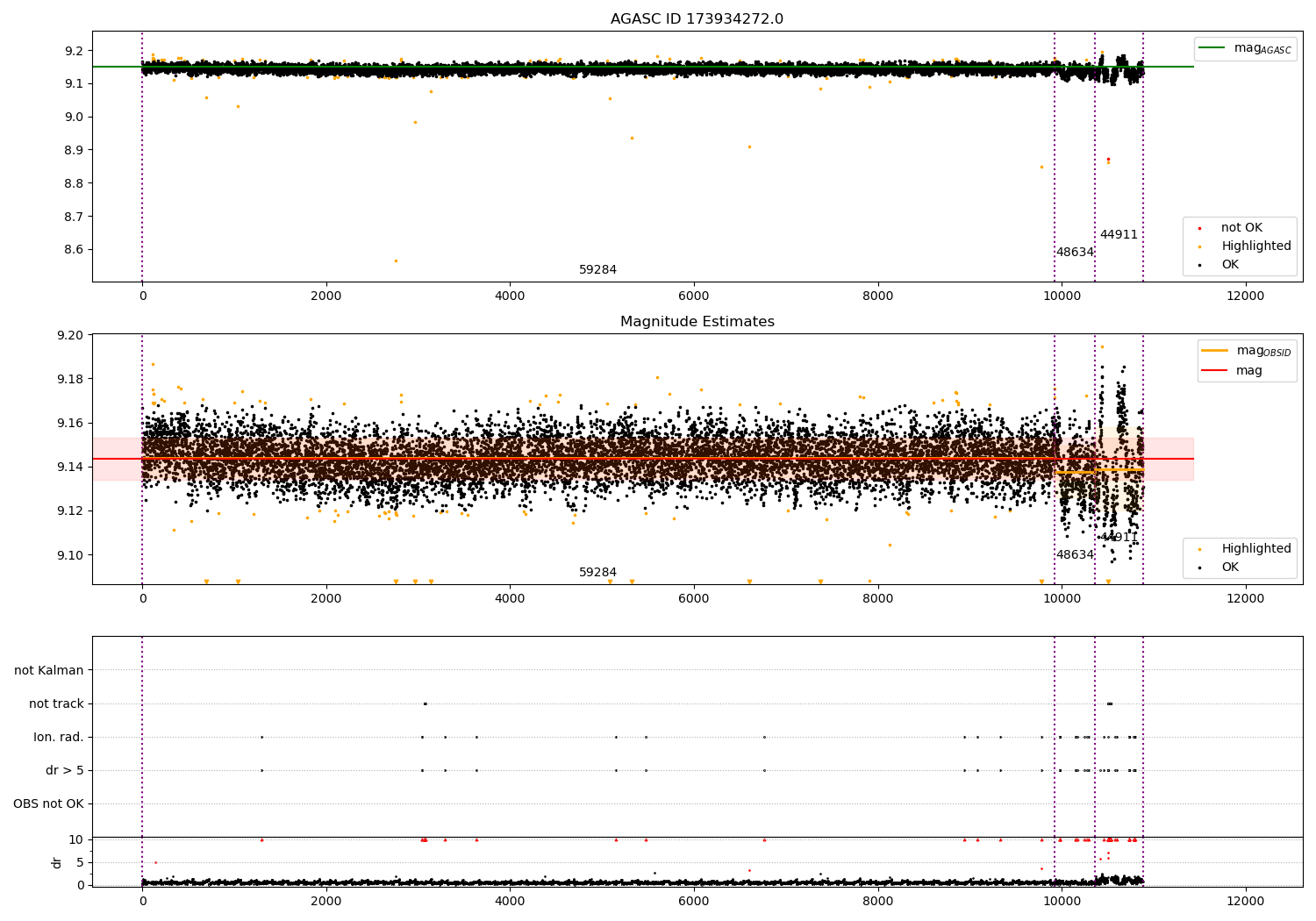Click the red 'not OK' point near 8.87 in top plot
Viewport: 1316px width, 921px height.
point(1108,160)
